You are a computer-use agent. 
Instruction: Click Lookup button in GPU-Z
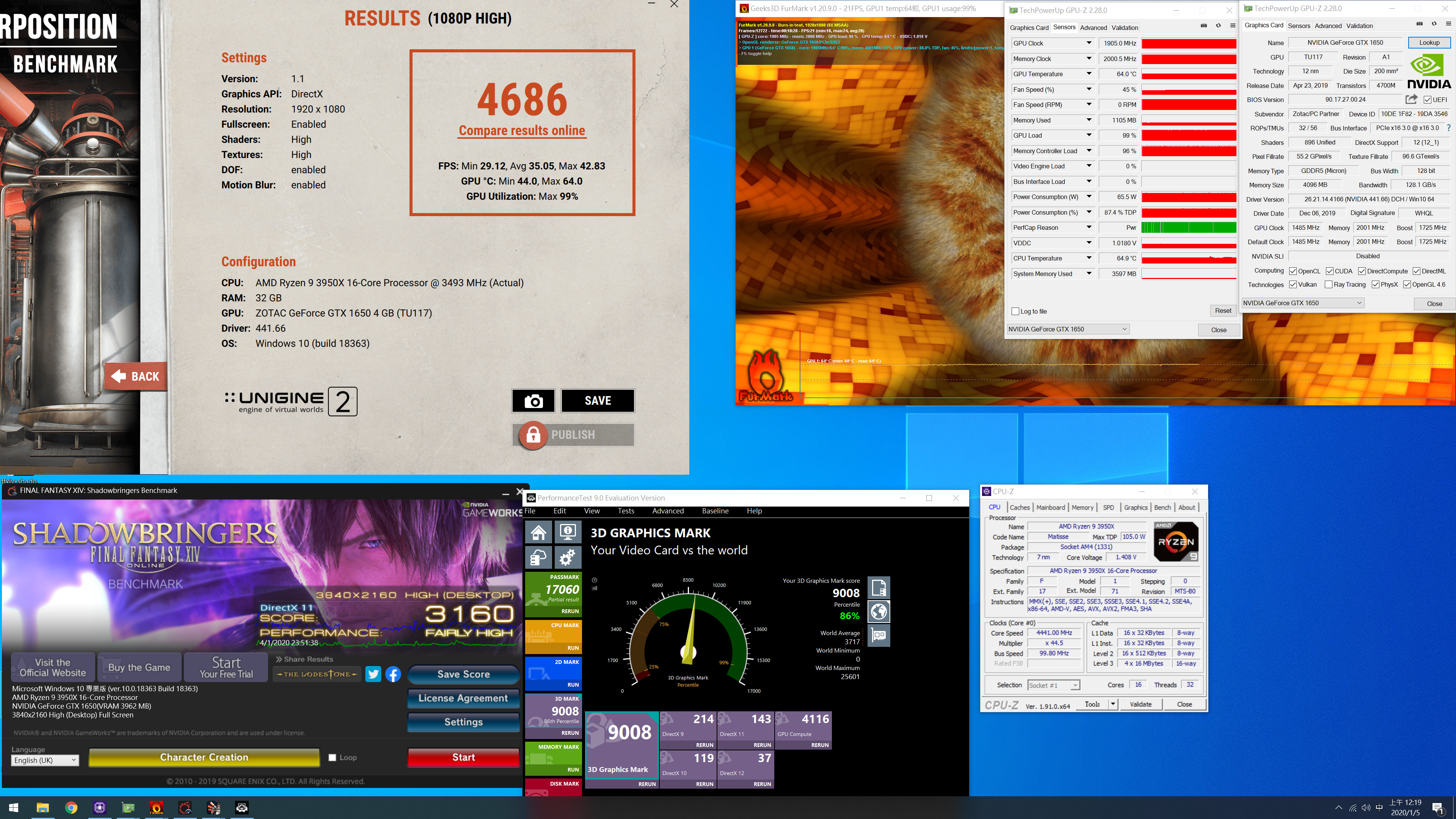pos(1429,43)
